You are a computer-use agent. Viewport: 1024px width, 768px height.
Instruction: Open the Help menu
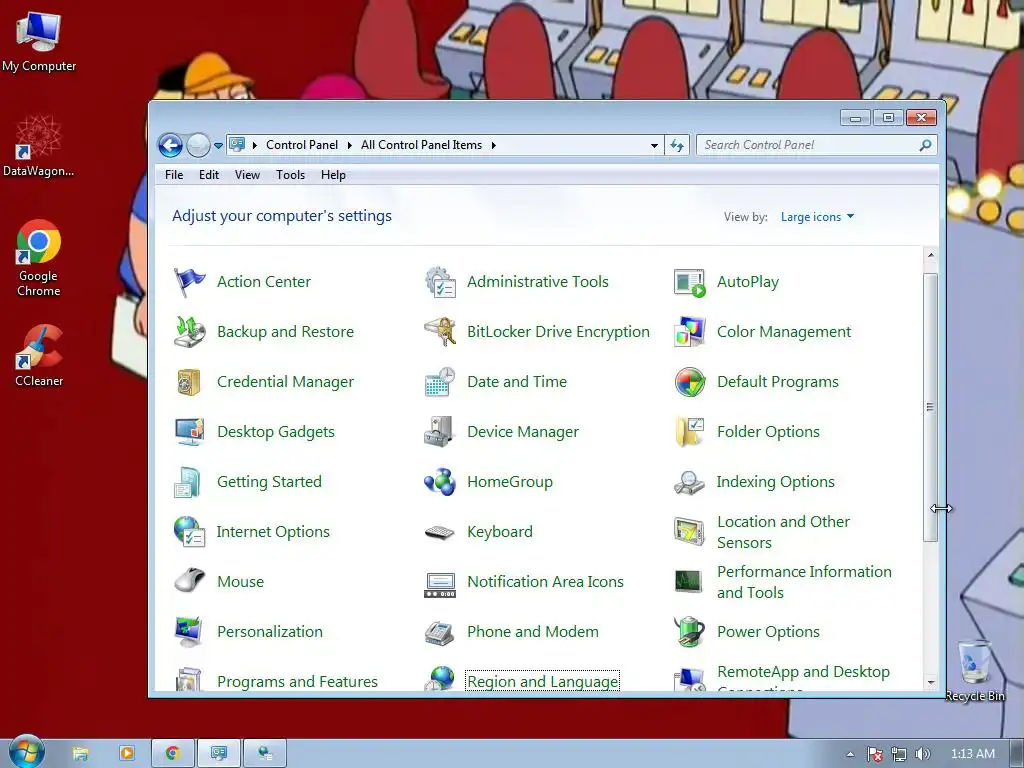click(x=333, y=175)
